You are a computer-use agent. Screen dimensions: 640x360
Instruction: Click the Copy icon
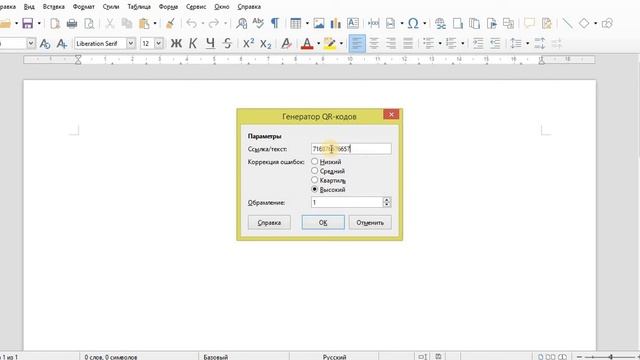[127, 23]
